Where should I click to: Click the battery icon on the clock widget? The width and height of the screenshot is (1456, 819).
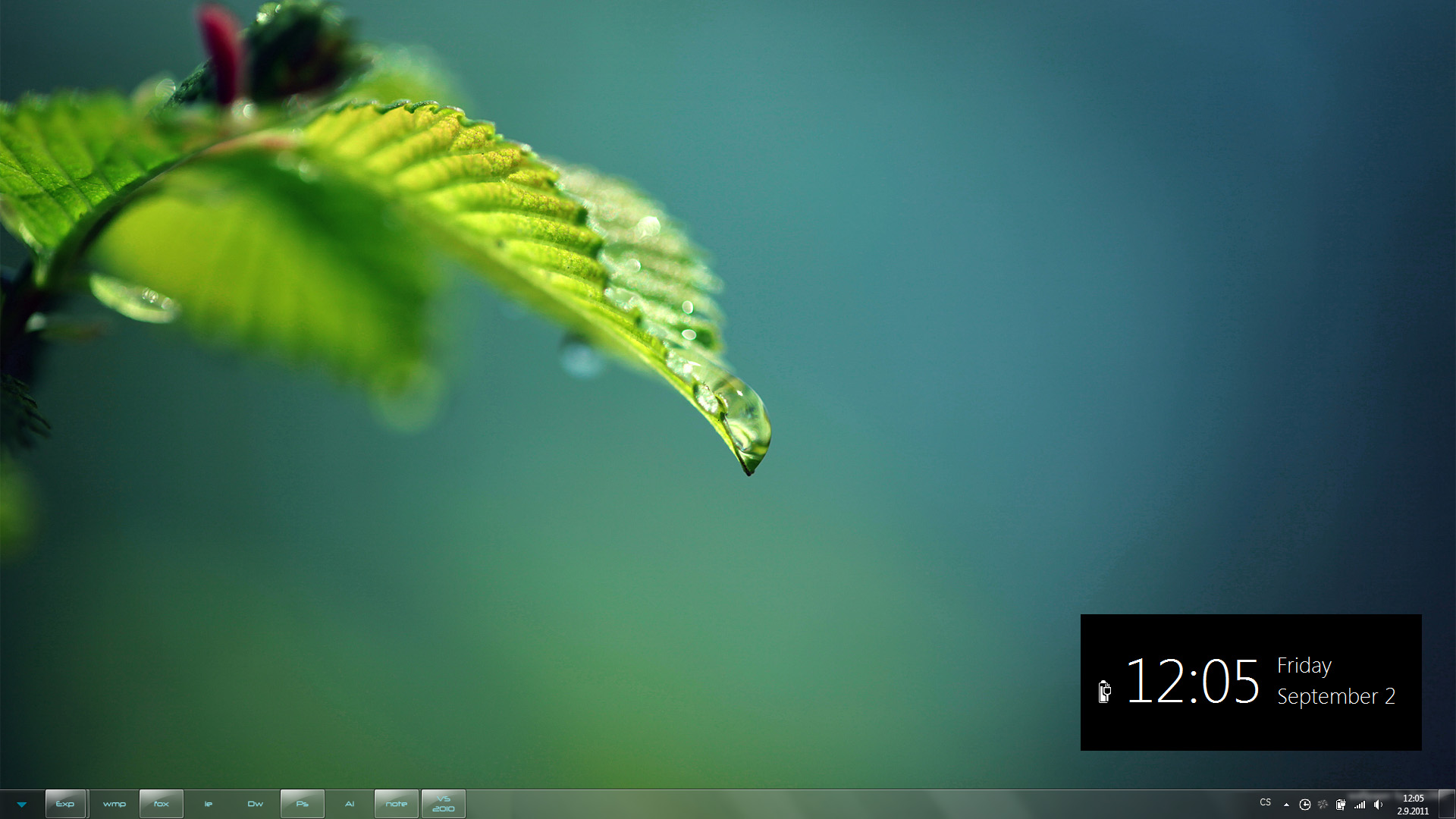click(x=1105, y=690)
